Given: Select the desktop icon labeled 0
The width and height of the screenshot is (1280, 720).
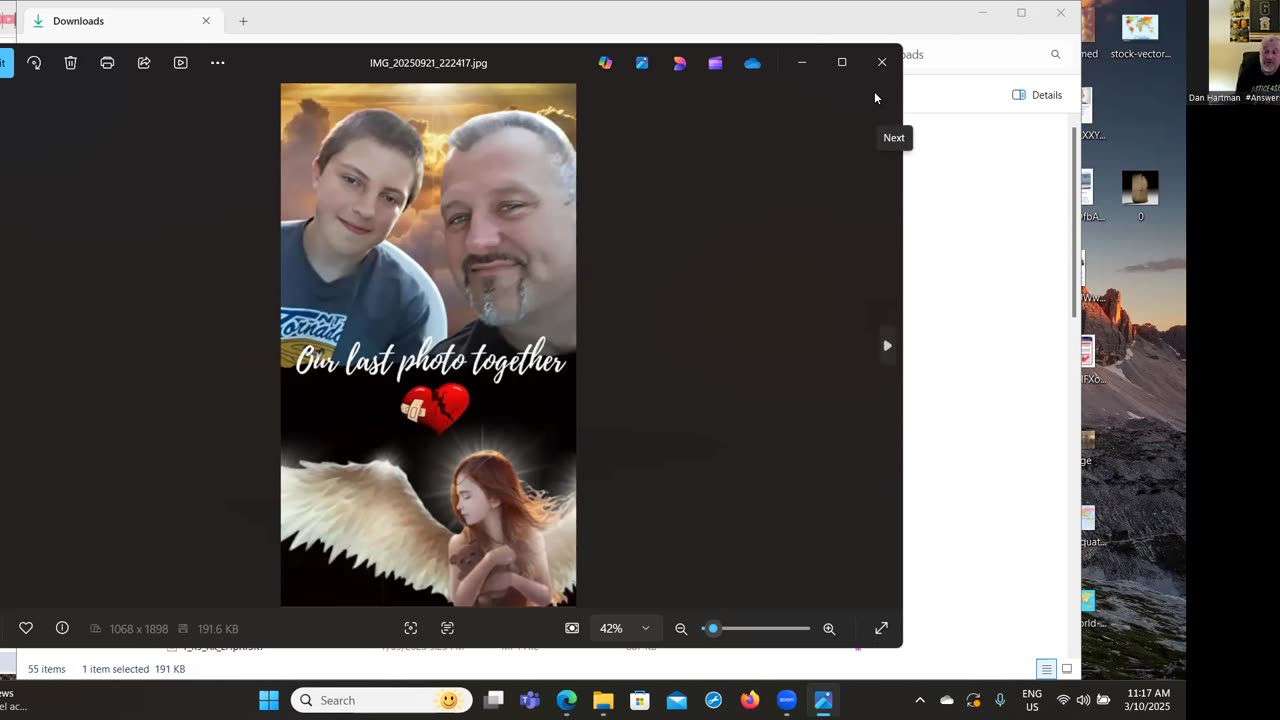Looking at the screenshot, I should click(x=1140, y=195).
